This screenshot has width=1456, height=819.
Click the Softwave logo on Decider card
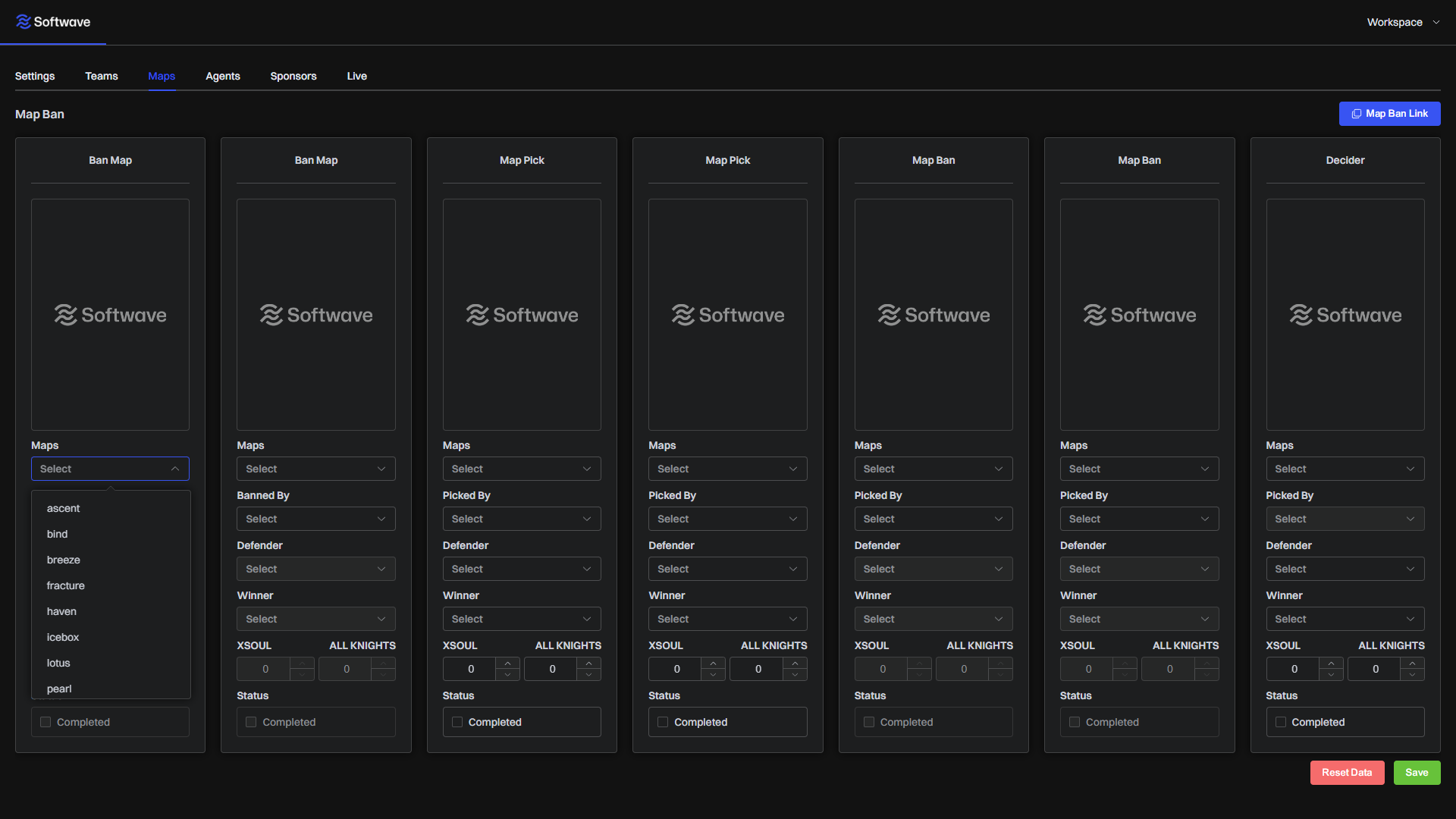(1345, 314)
